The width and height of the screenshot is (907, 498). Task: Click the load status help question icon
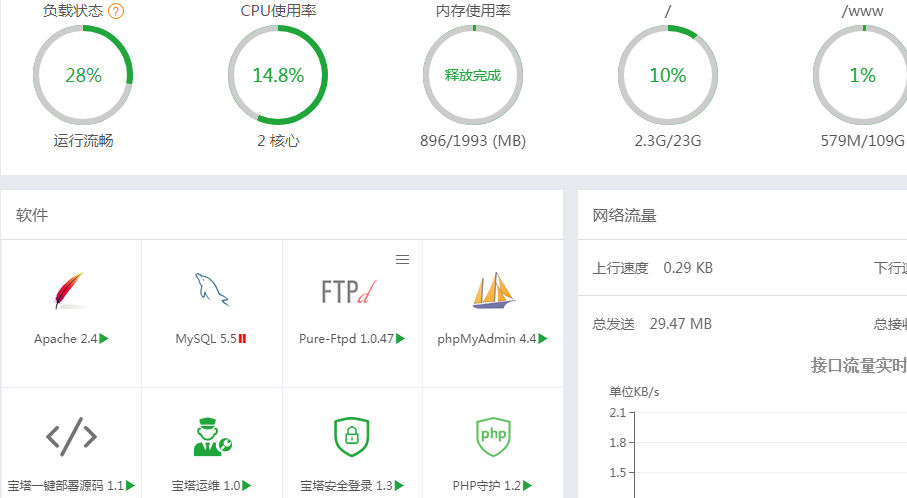pos(116,11)
